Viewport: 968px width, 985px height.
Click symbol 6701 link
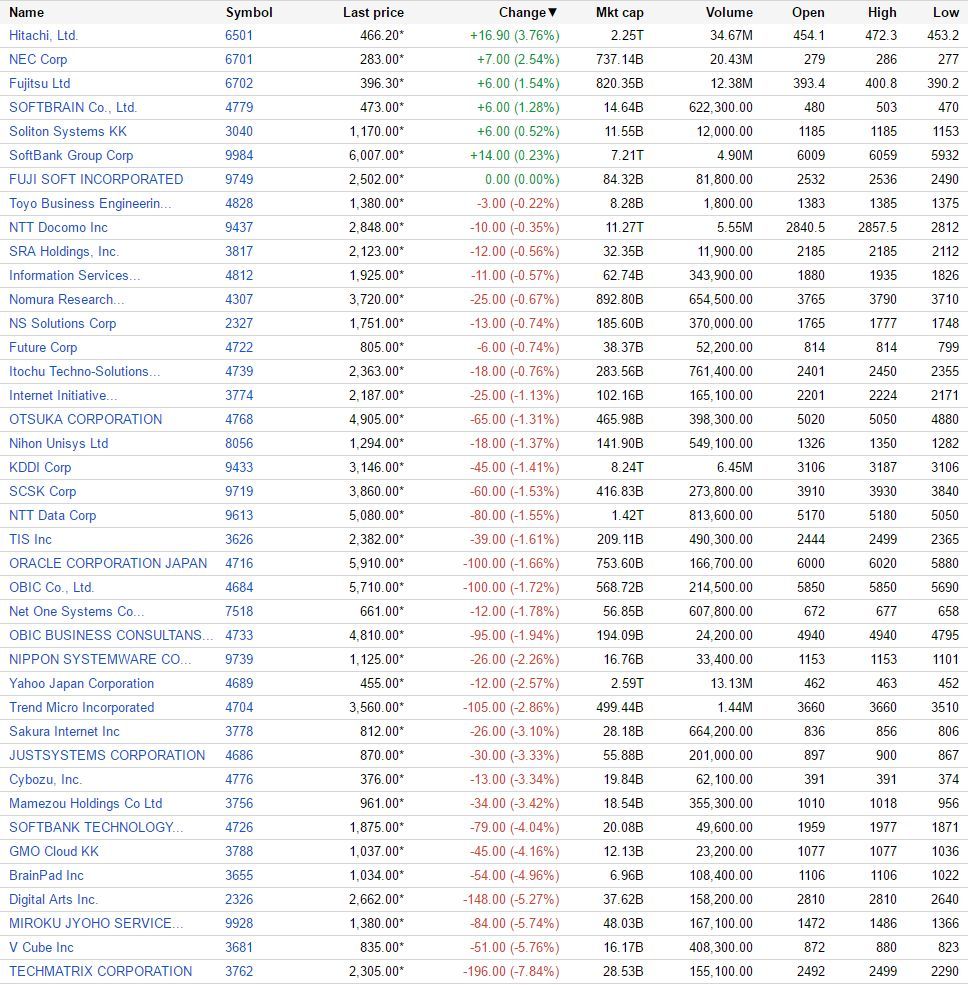[x=239, y=60]
